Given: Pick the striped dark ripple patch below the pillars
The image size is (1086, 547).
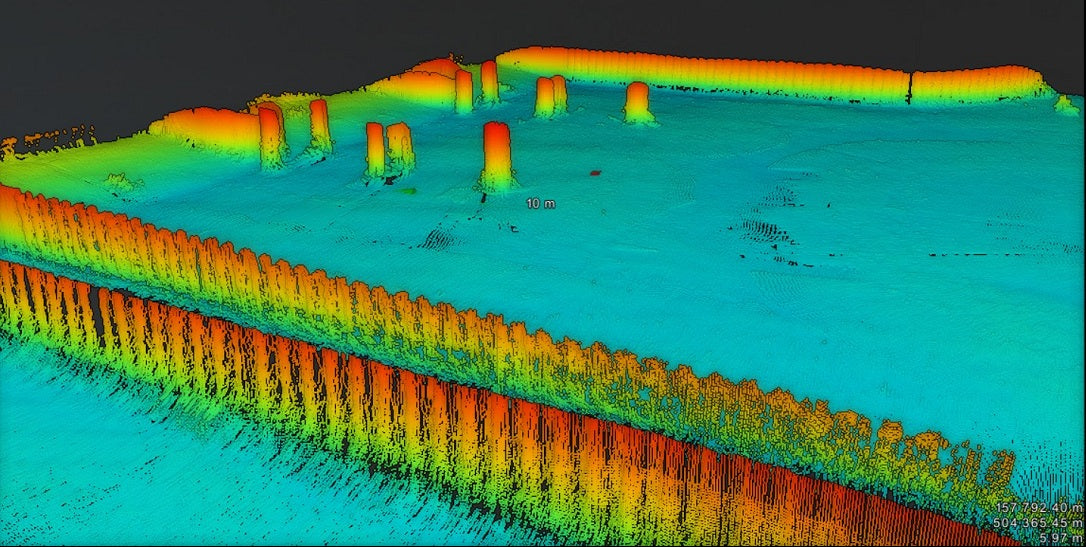Looking at the screenshot, I should [x=437, y=238].
